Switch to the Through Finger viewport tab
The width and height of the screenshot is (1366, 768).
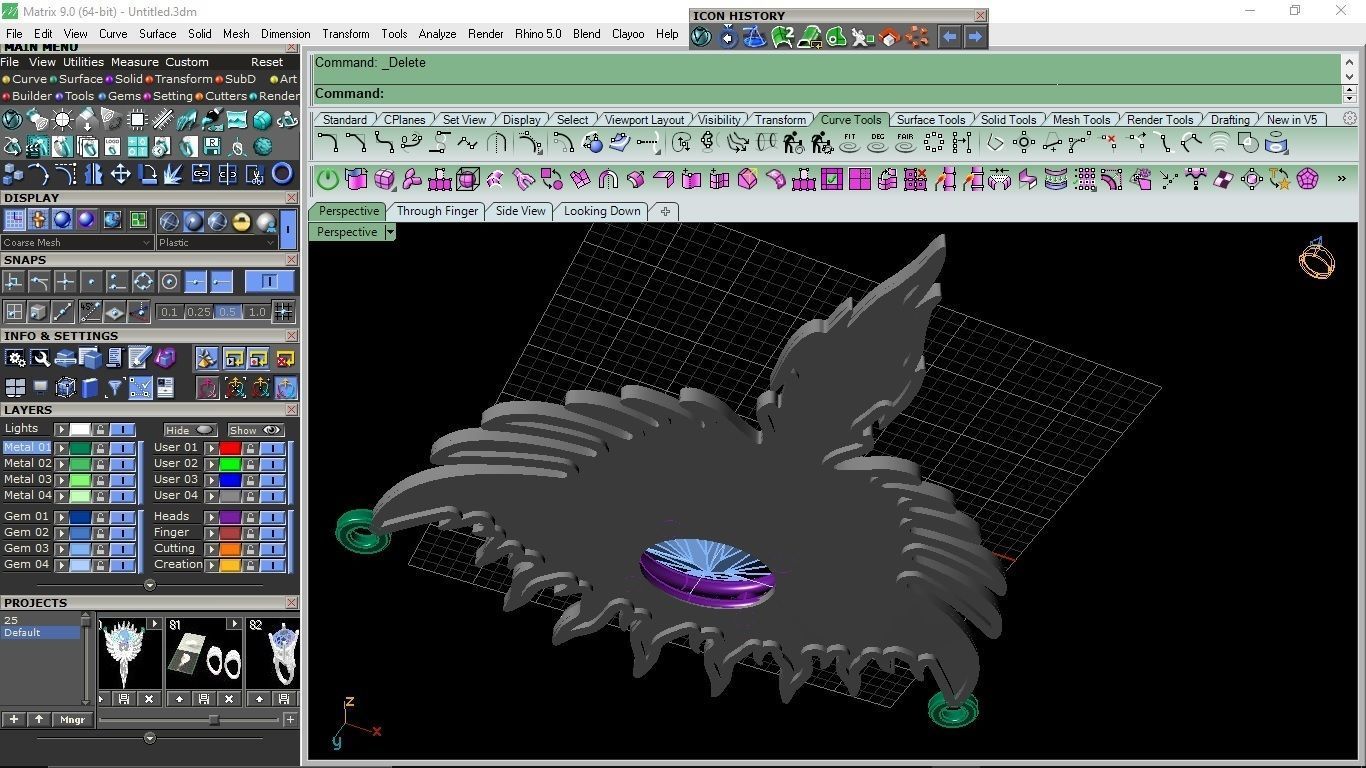coord(437,211)
